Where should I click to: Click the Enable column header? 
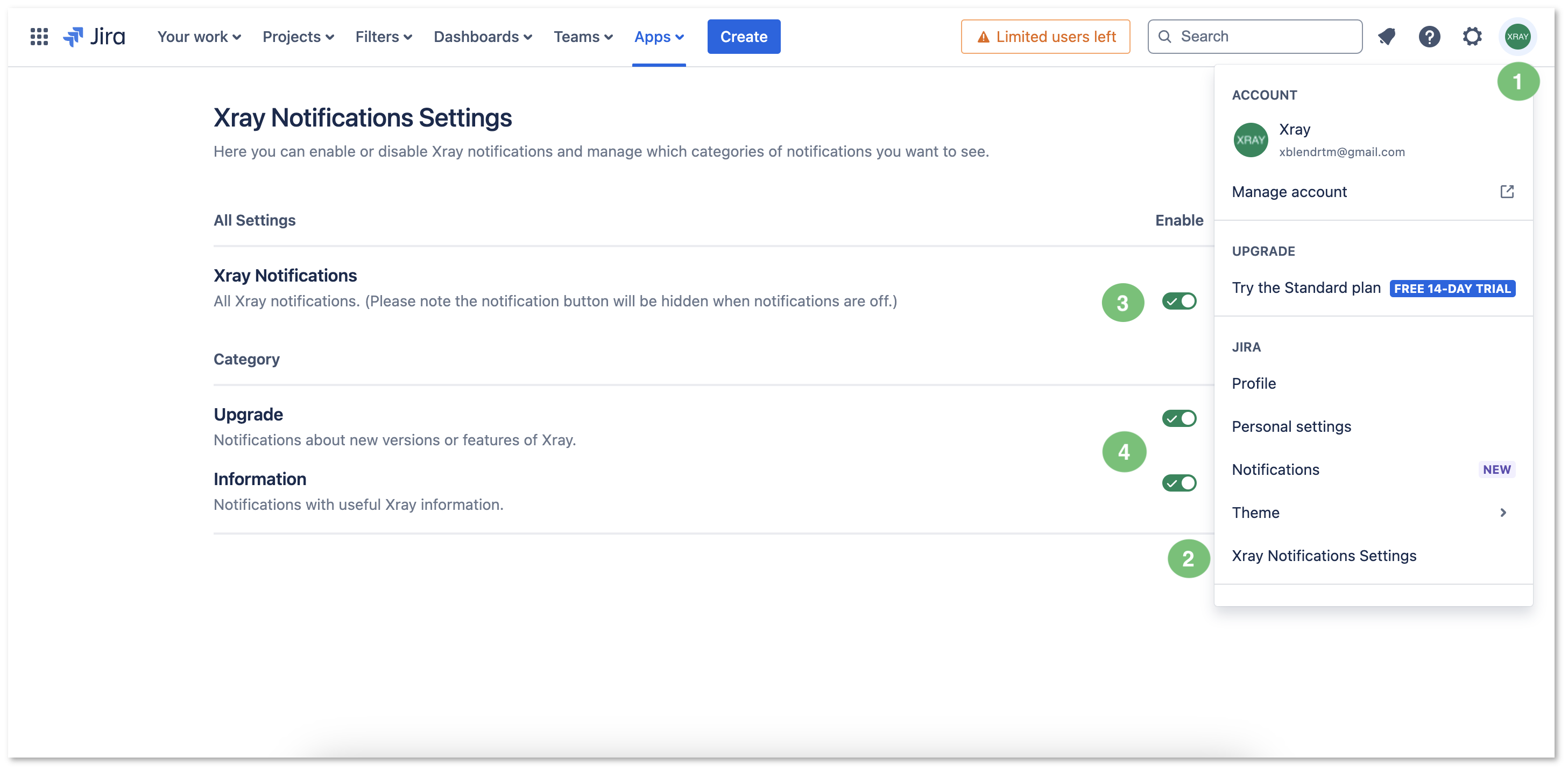coord(1179,220)
